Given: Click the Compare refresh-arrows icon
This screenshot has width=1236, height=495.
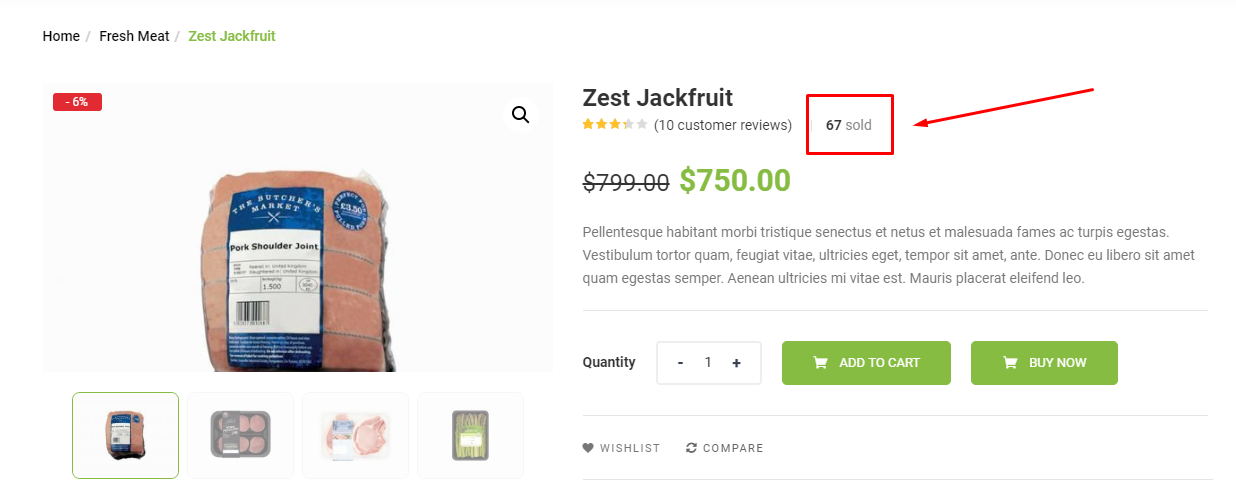Looking at the screenshot, I should tap(691, 448).
